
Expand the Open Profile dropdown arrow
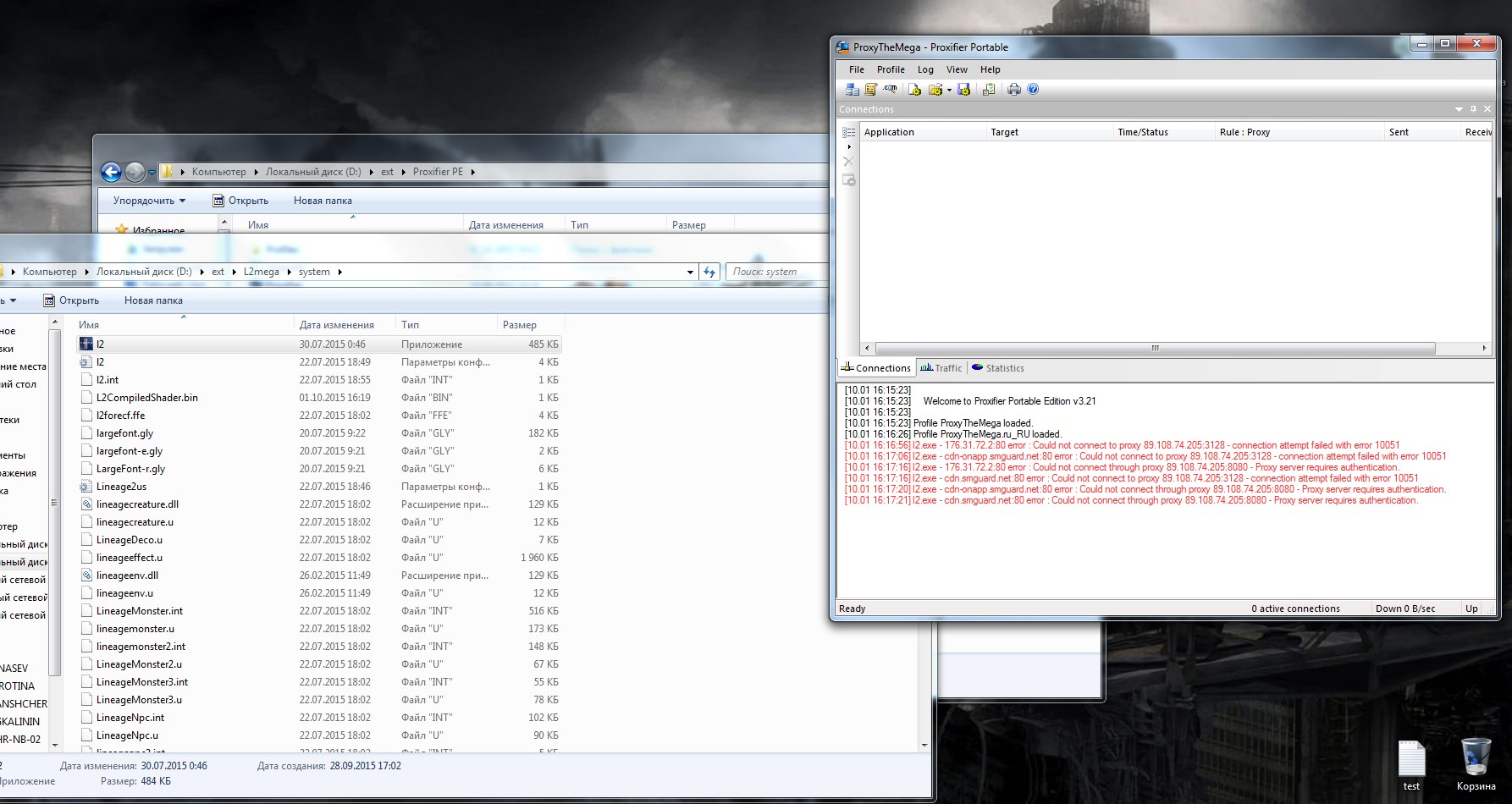[949, 91]
